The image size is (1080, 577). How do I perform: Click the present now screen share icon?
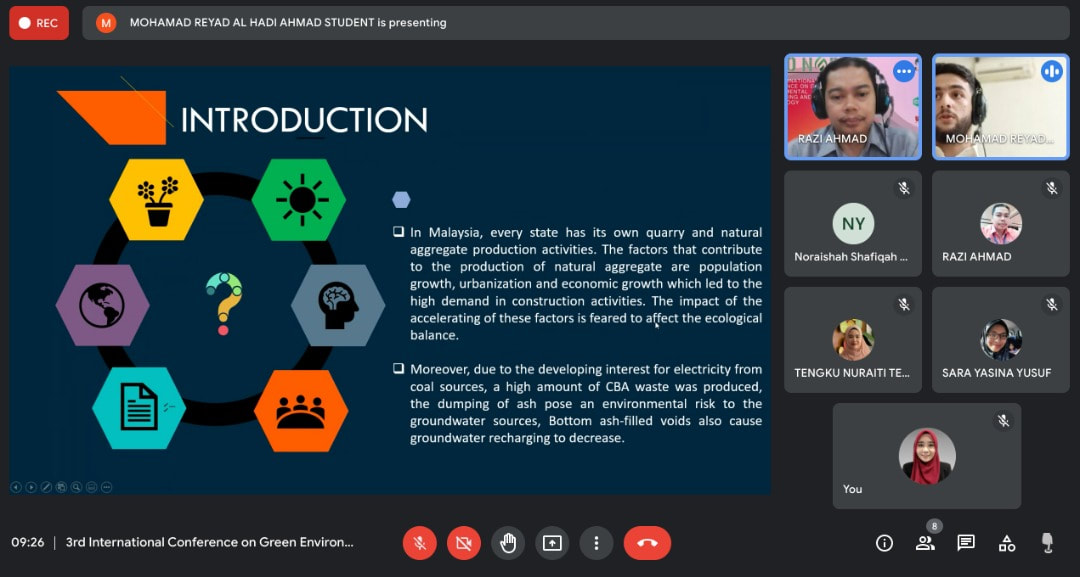point(552,543)
